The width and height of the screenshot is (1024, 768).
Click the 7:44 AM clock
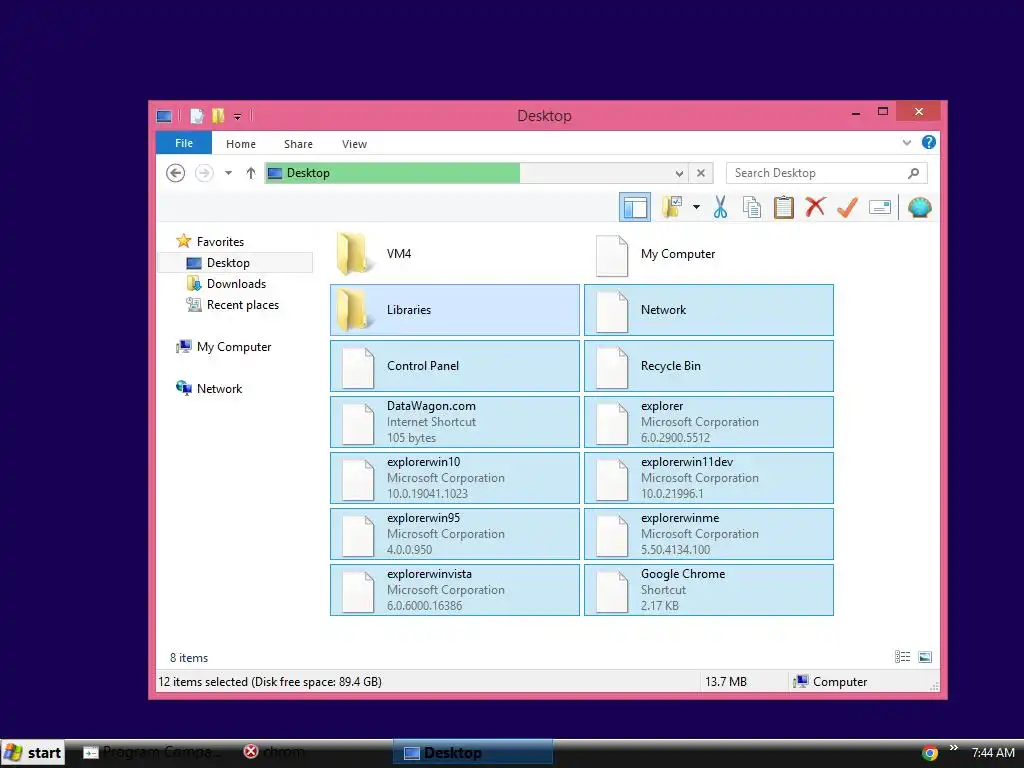click(x=993, y=753)
